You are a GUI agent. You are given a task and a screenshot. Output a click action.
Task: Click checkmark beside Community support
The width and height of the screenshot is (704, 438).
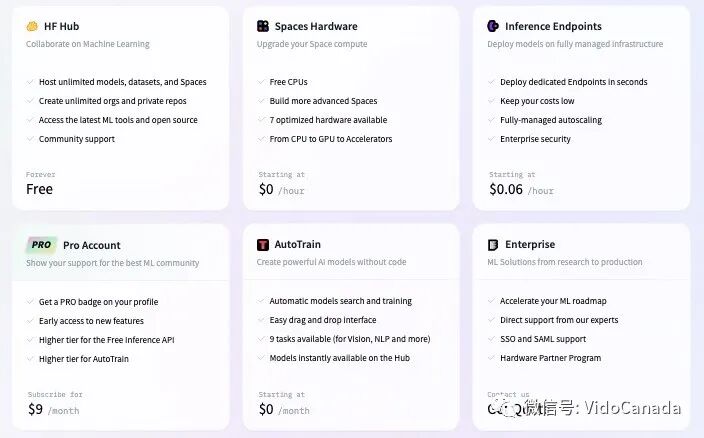tap(30, 139)
